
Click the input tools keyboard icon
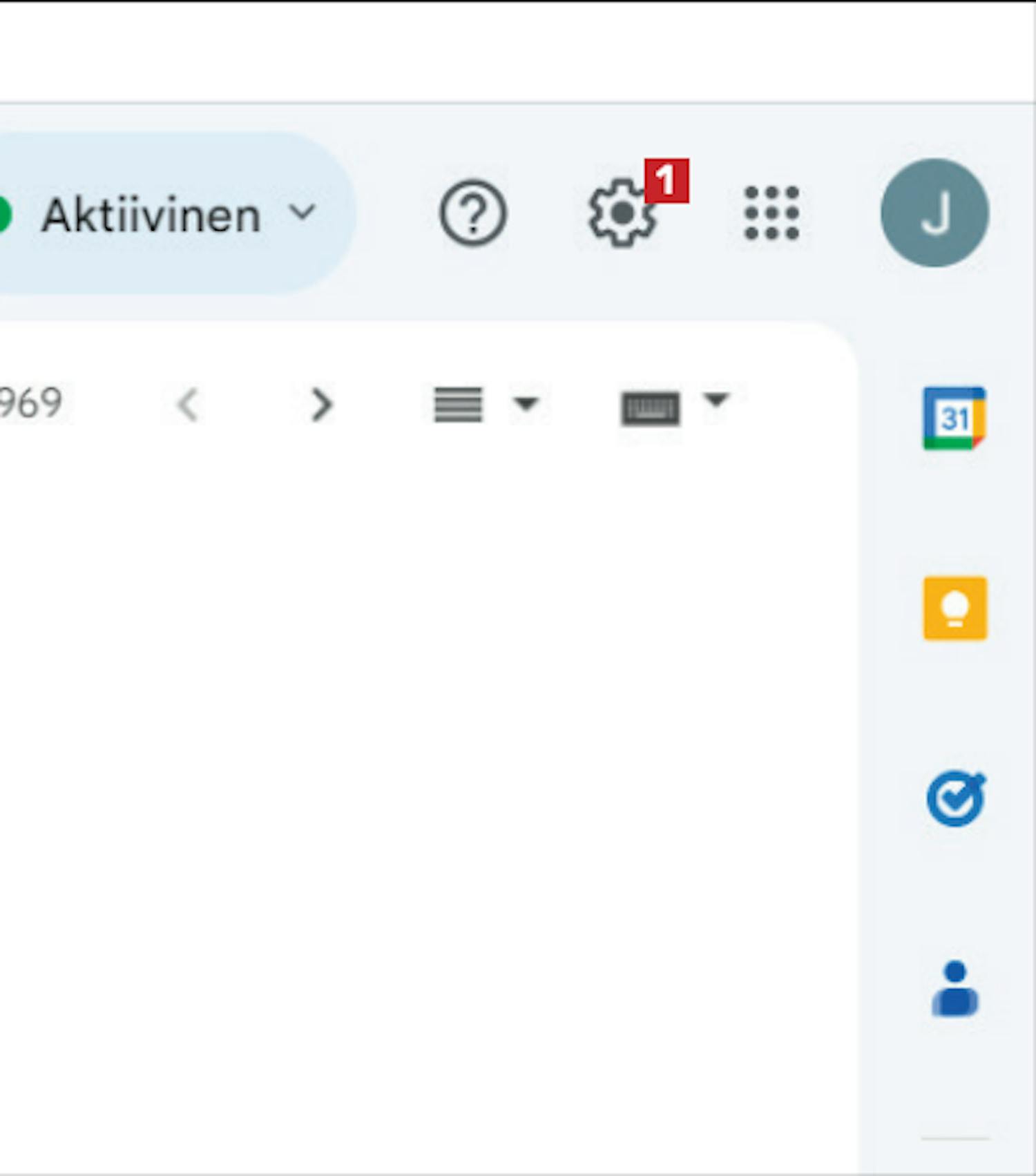coord(651,408)
